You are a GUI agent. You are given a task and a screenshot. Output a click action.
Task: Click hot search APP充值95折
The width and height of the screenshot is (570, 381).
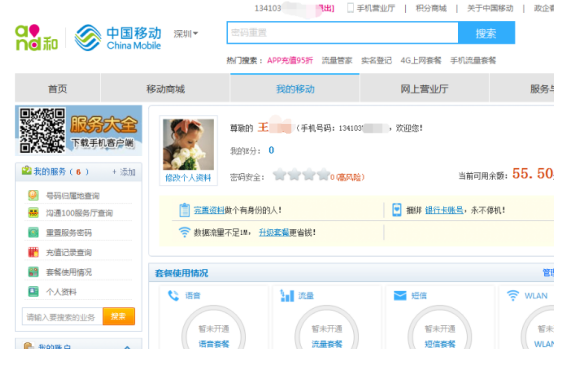tap(290, 60)
